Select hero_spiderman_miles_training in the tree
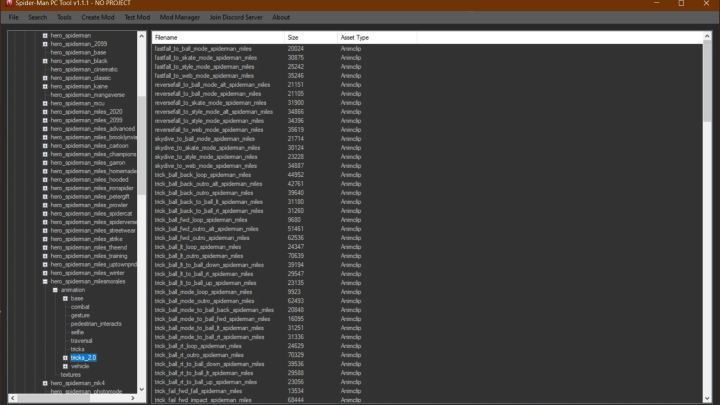 [x=89, y=256]
